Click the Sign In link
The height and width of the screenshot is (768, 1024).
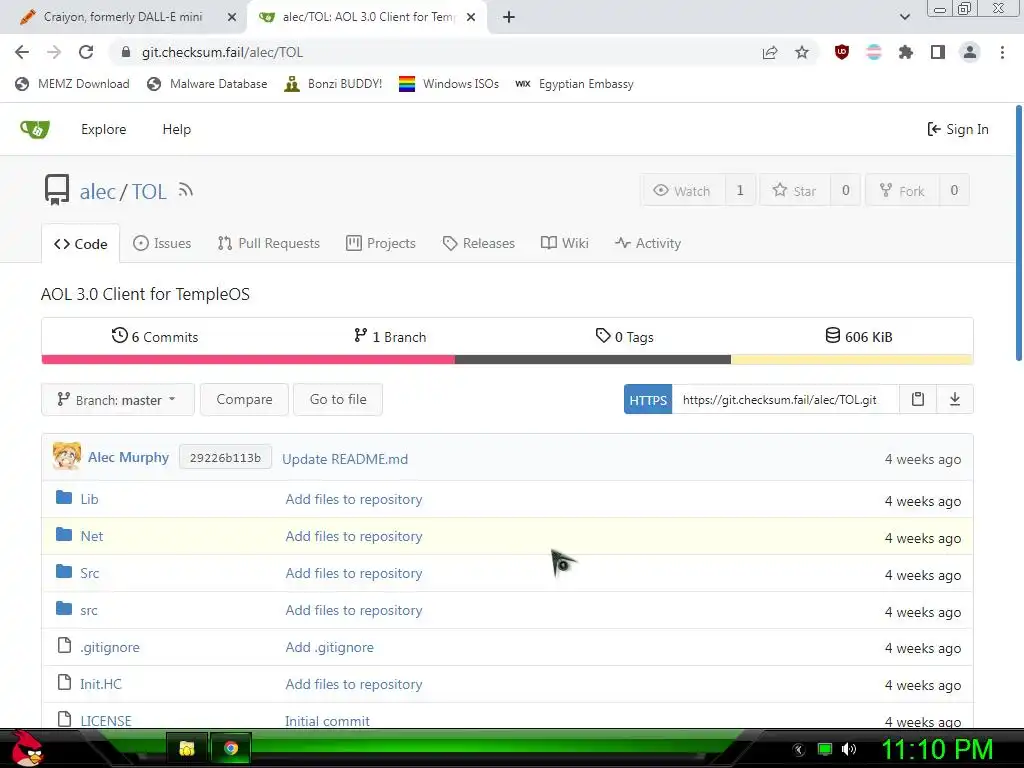pyautogui.click(x=958, y=129)
